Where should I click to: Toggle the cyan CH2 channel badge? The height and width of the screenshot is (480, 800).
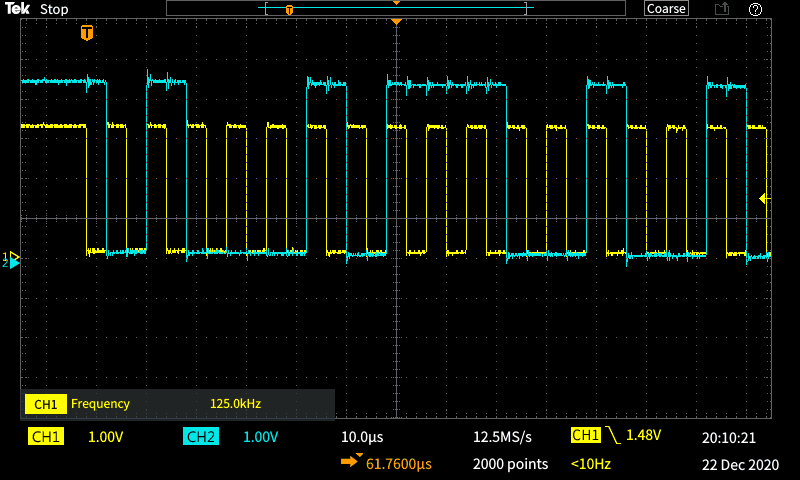201,437
